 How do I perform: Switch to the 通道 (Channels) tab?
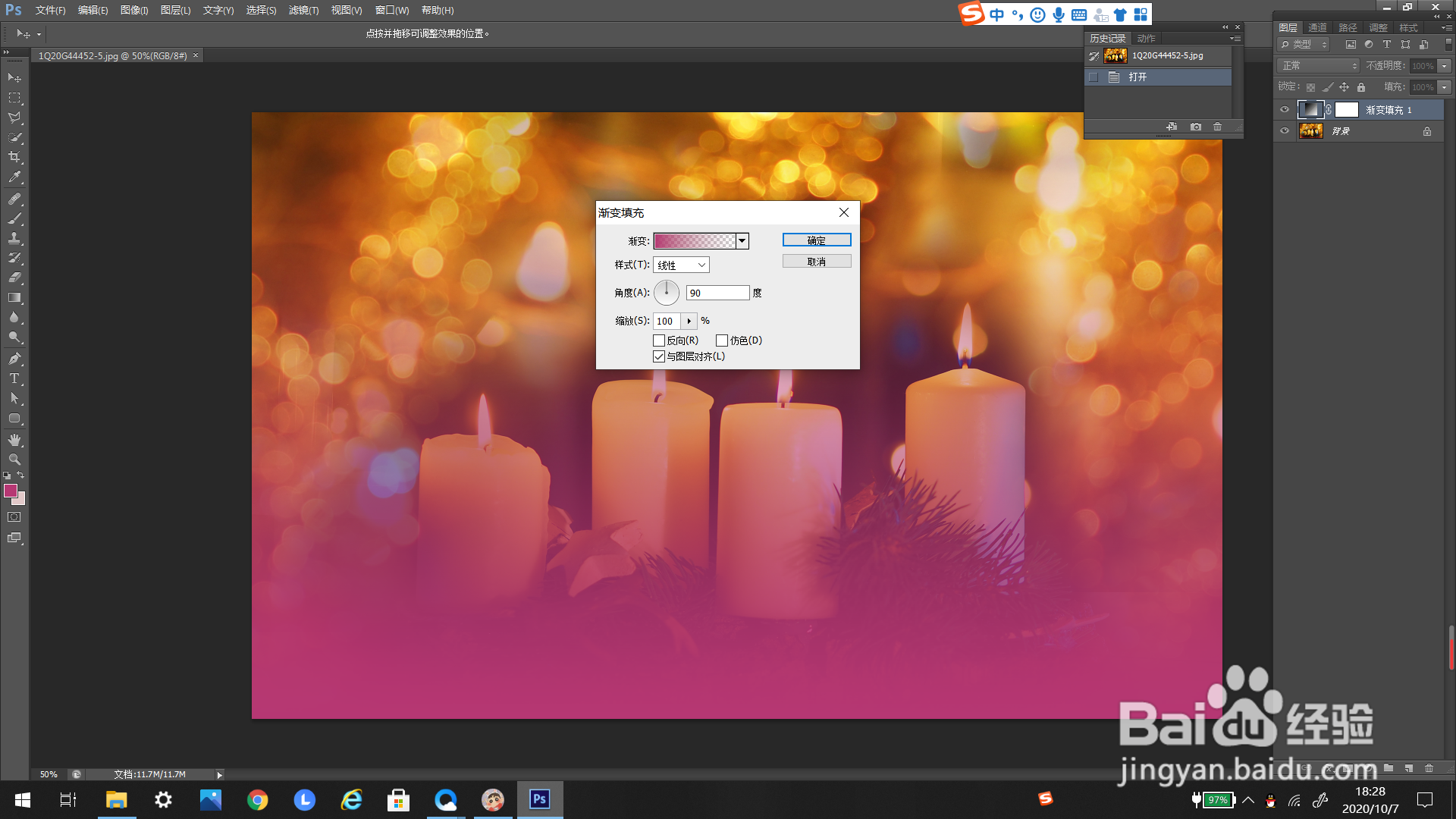tap(1317, 27)
